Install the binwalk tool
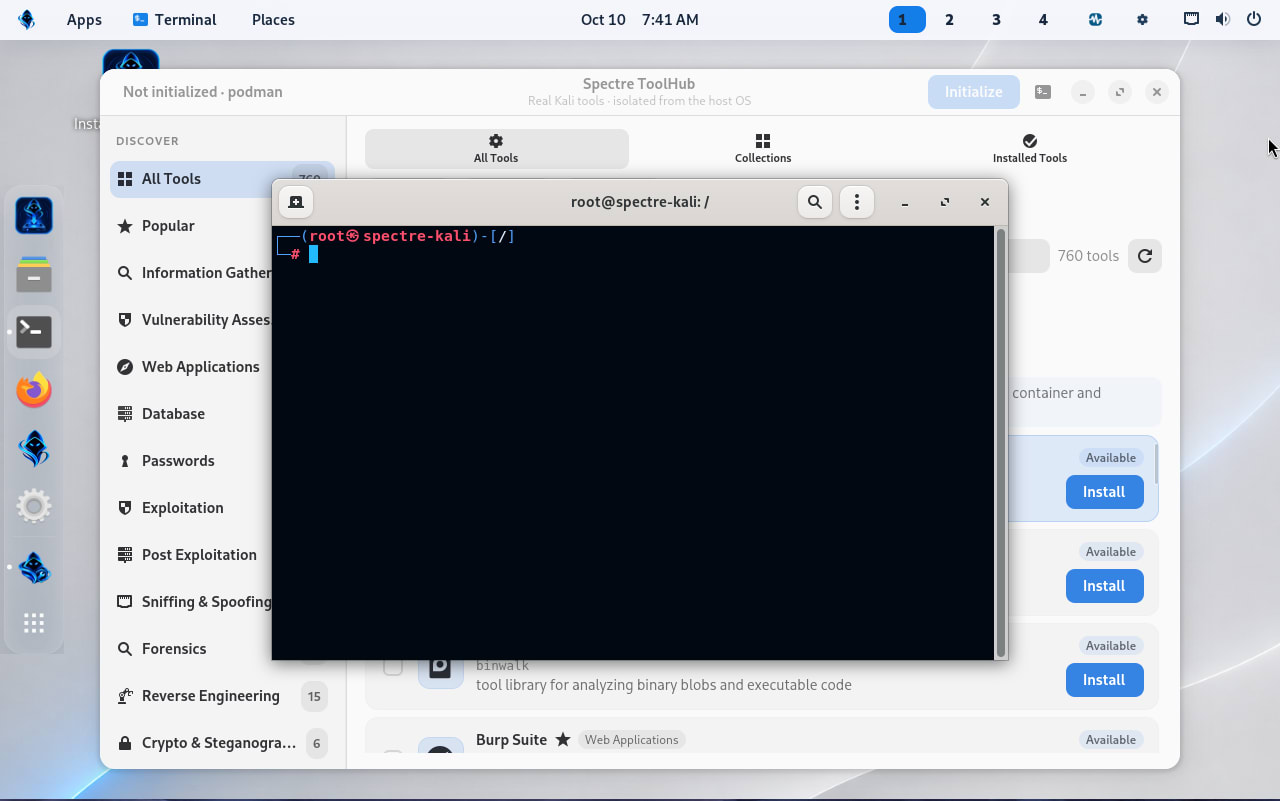 [x=1104, y=680]
